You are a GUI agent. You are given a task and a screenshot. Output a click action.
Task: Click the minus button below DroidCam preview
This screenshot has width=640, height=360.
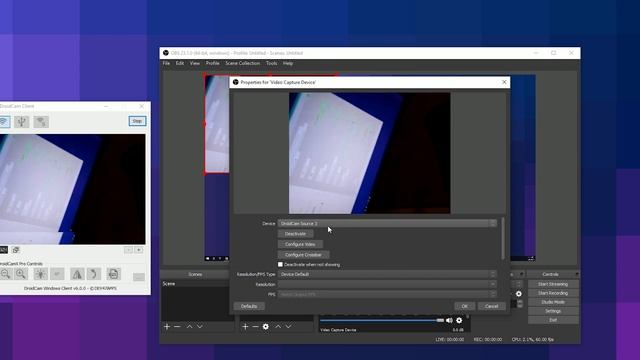(x=128, y=250)
